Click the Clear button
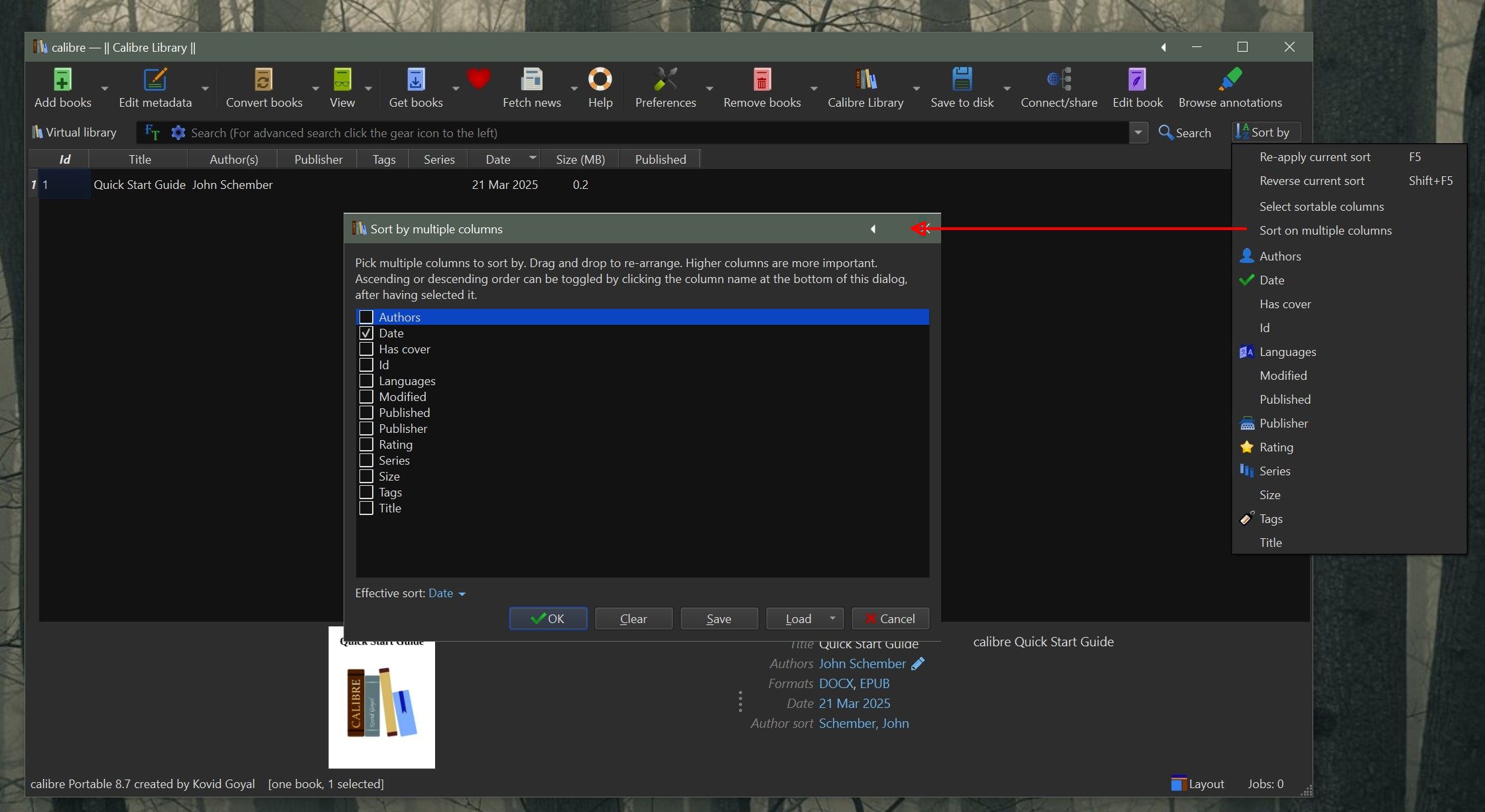Screen dimensions: 1485x812 pyautogui.click(x=633, y=618)
